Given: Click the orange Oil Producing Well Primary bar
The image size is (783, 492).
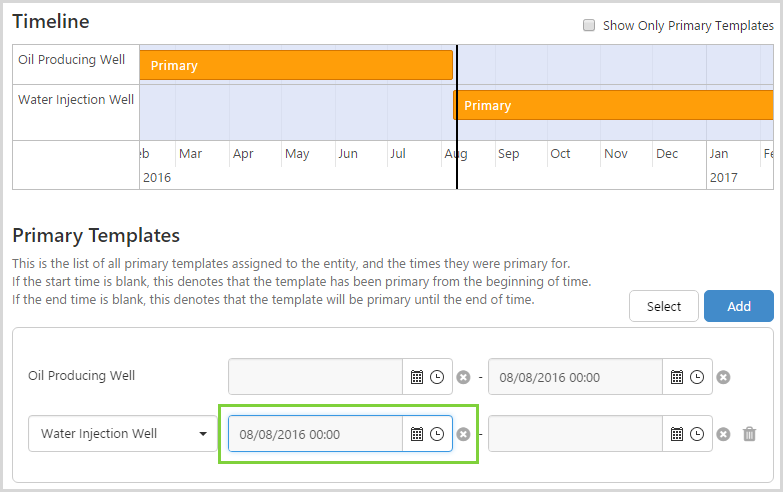Looking at the screenshot, I should click(x=296, y=65).
